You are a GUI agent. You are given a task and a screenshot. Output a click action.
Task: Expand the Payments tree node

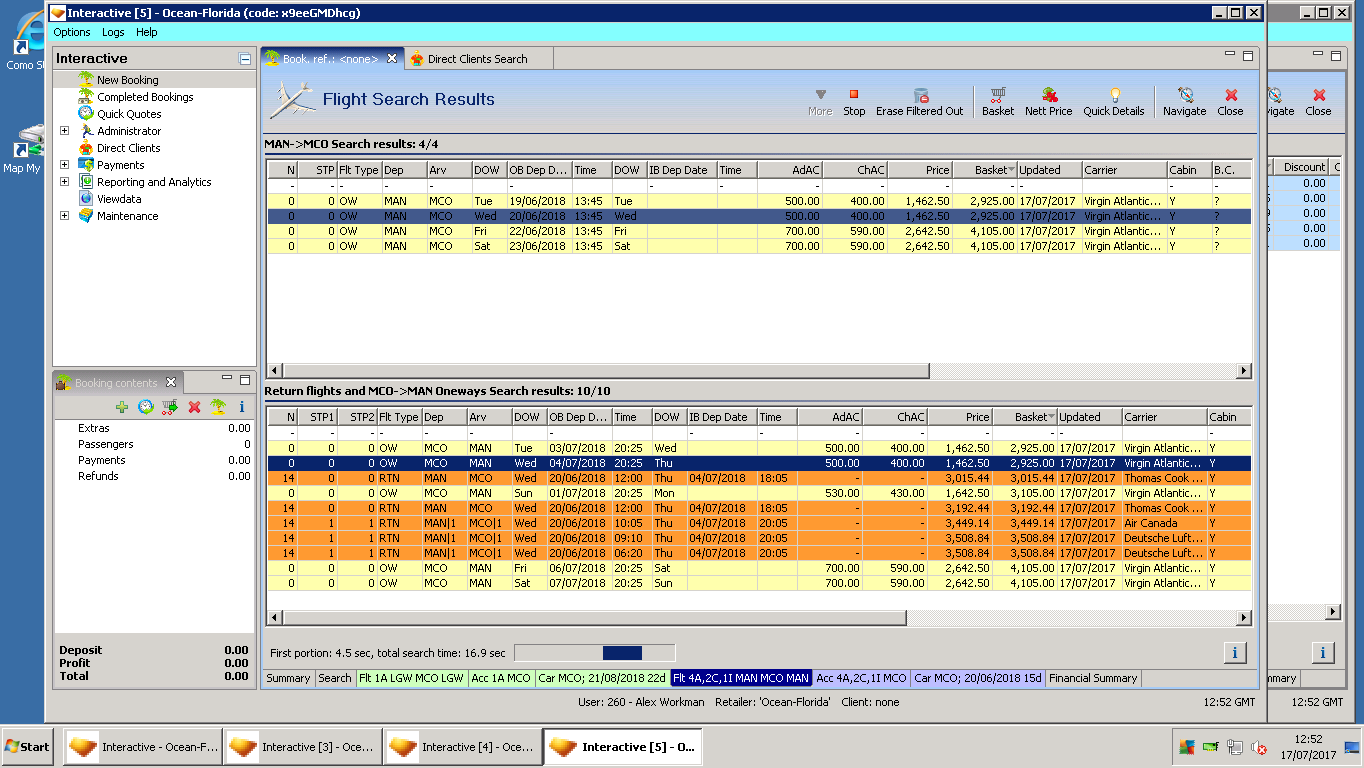tap(65, 165)
